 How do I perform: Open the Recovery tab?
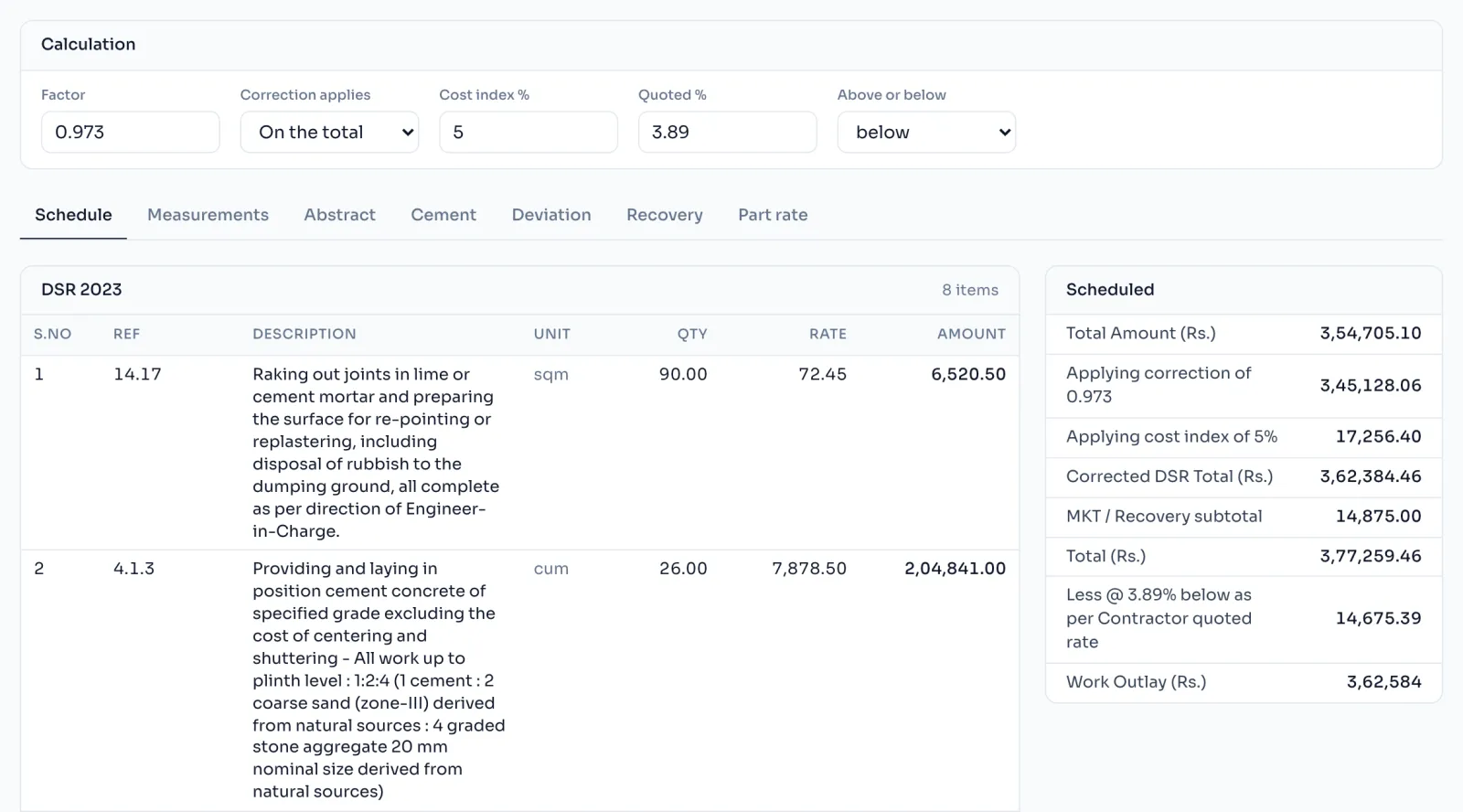[x=665, y=215]
